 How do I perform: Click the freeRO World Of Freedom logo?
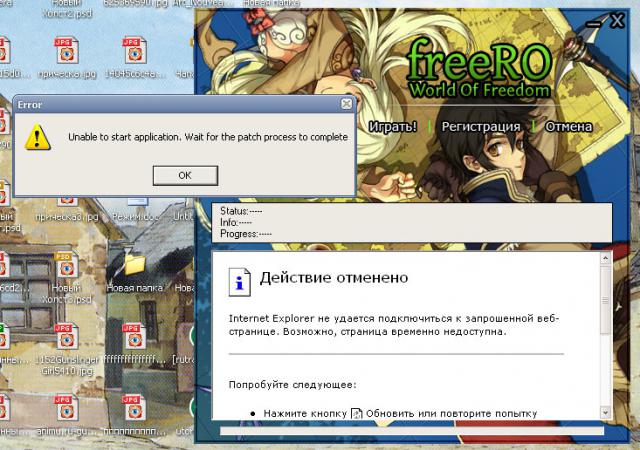point(480,69)
